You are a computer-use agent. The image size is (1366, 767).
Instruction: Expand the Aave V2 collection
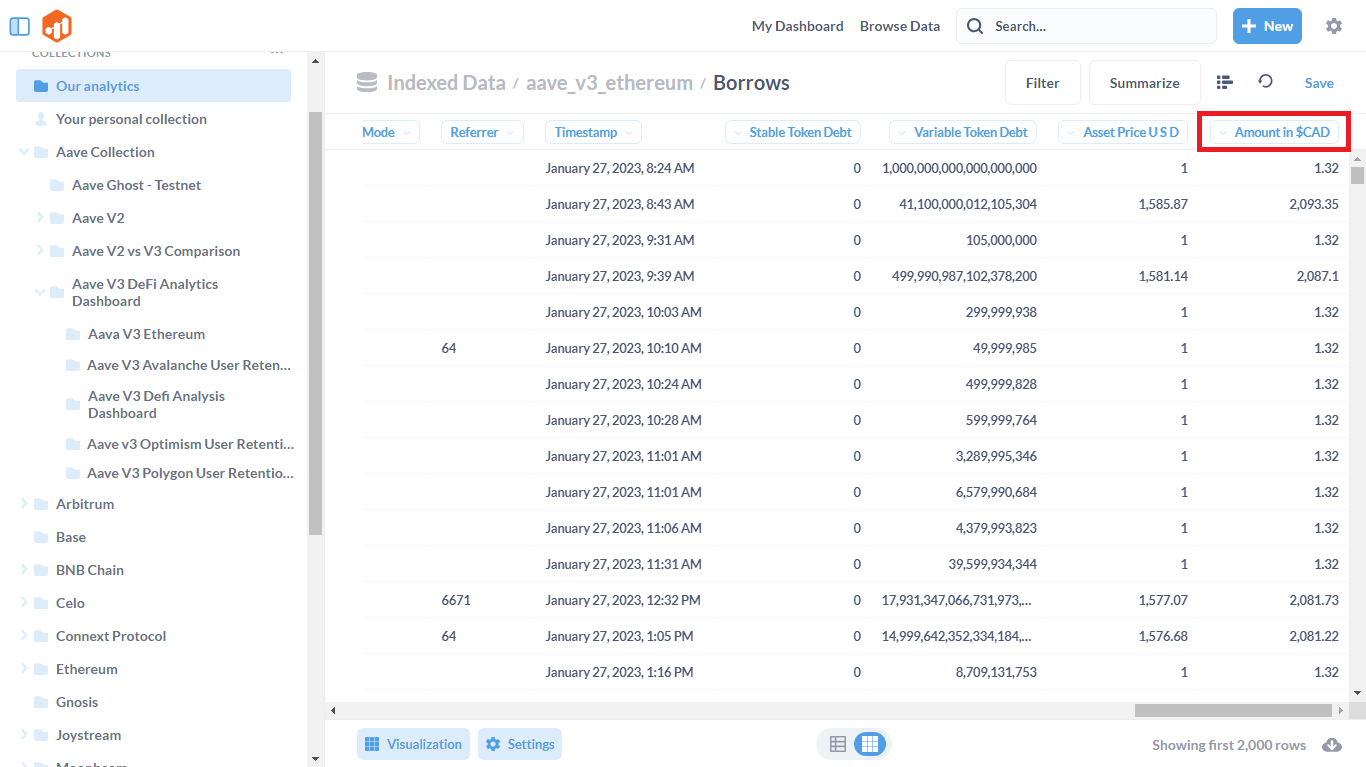pos(40,218)
